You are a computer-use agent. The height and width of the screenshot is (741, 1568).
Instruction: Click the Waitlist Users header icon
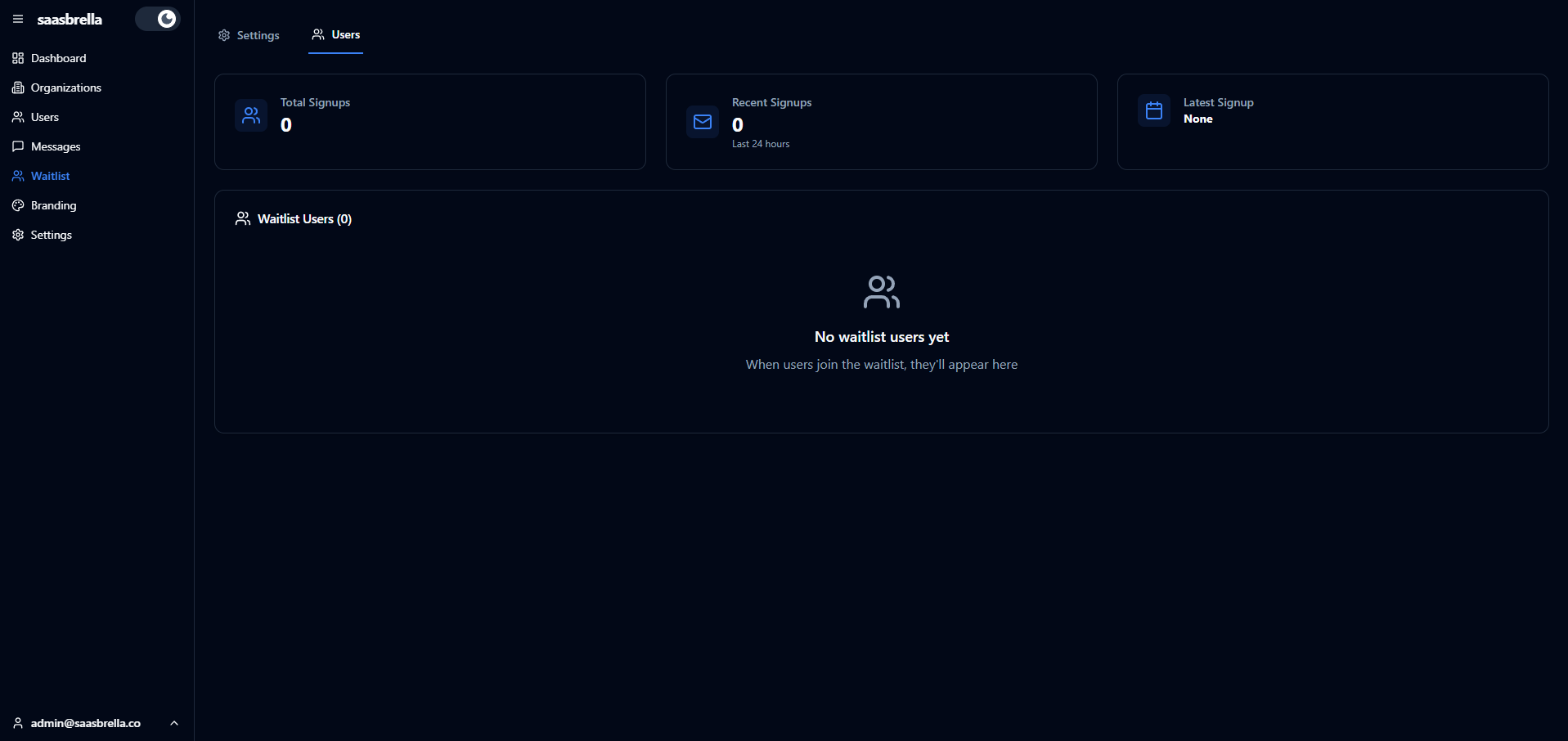click(243, 218)
